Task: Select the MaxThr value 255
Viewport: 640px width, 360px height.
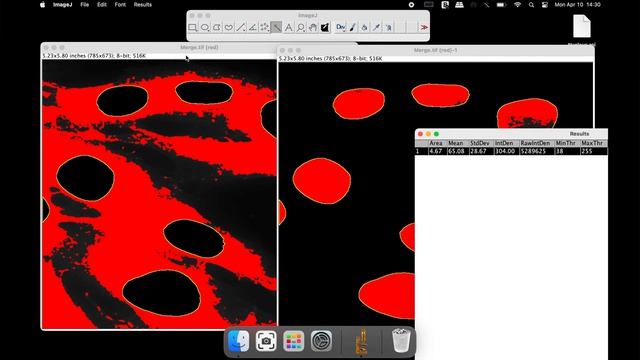Action: pyautogui.click(x=587, y=151)
